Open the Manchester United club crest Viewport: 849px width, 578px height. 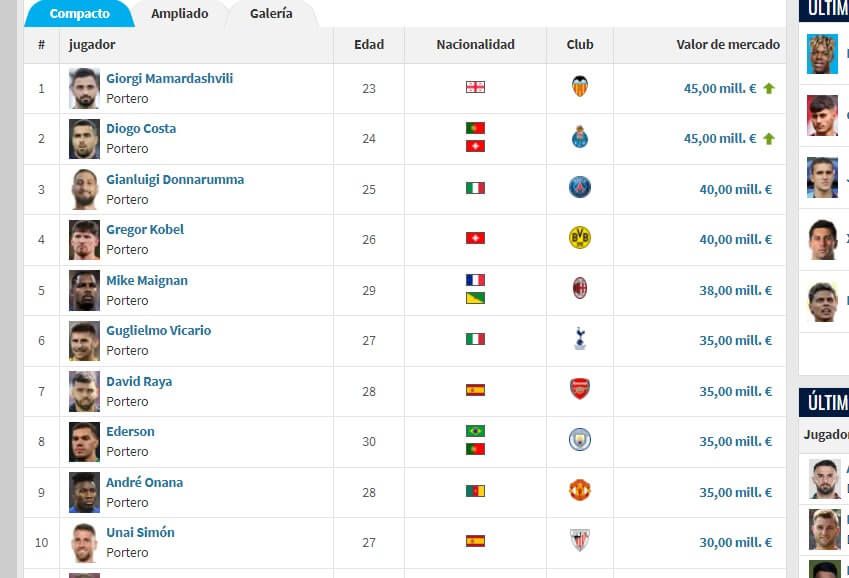click(580, 492)
